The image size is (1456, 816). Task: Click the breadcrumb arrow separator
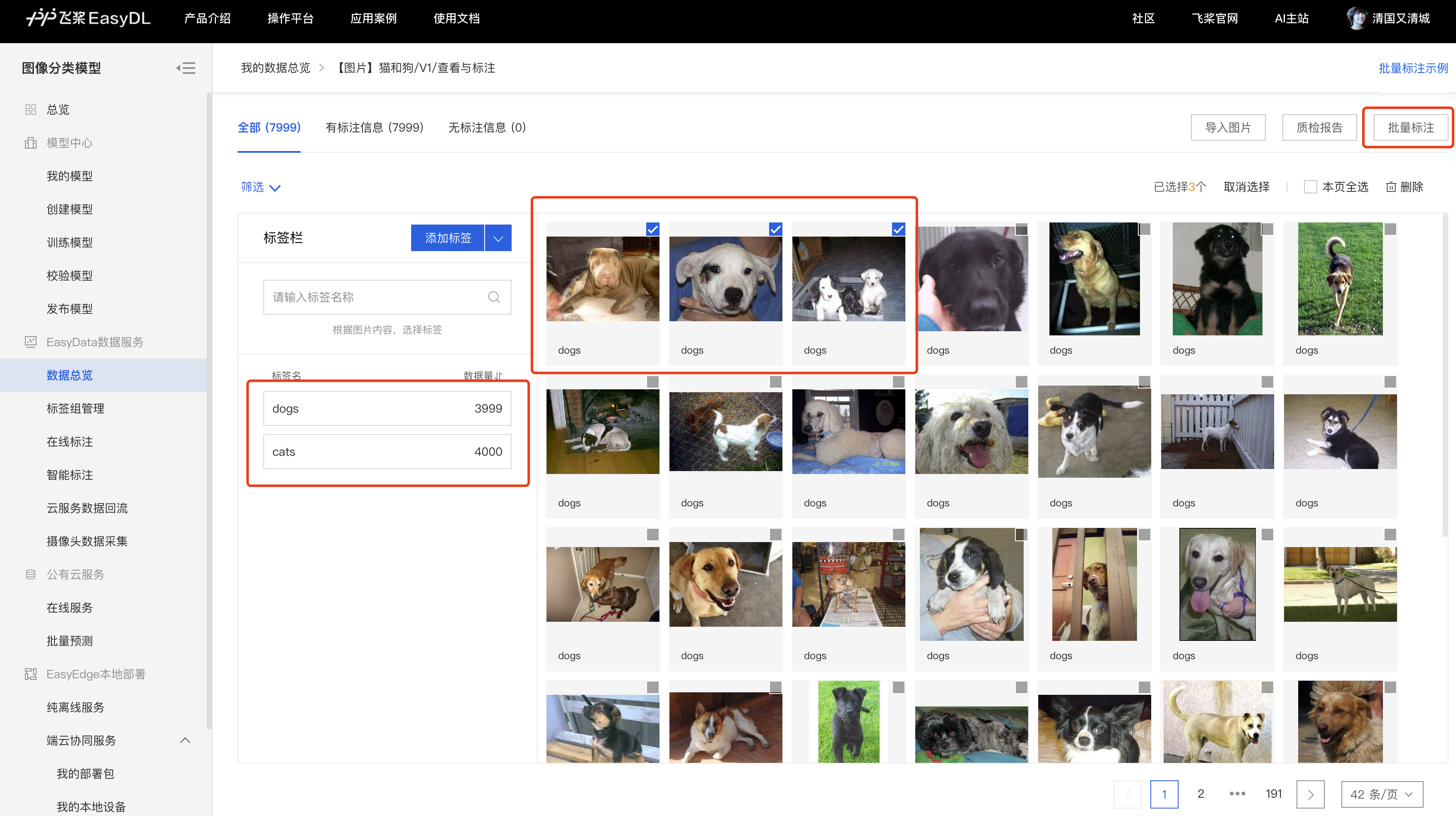(x=321, y=68)
